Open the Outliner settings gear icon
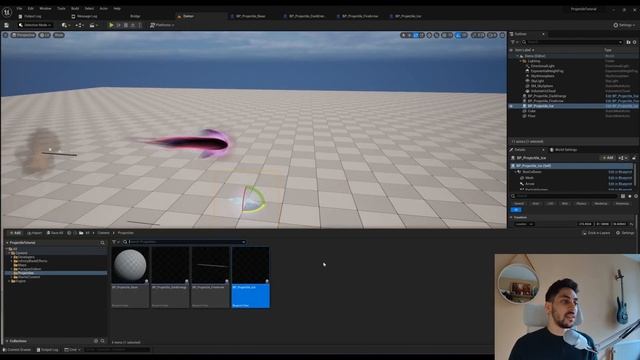Image resolution: width=640 pixels, height=360 pixels. (635, 42)
